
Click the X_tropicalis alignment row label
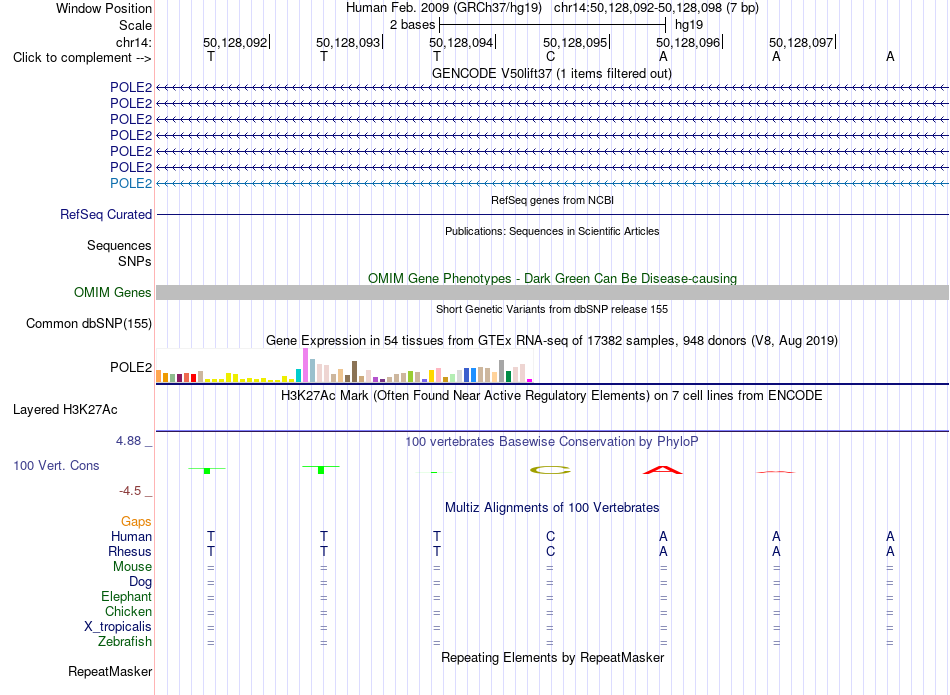tap(118, 627)
